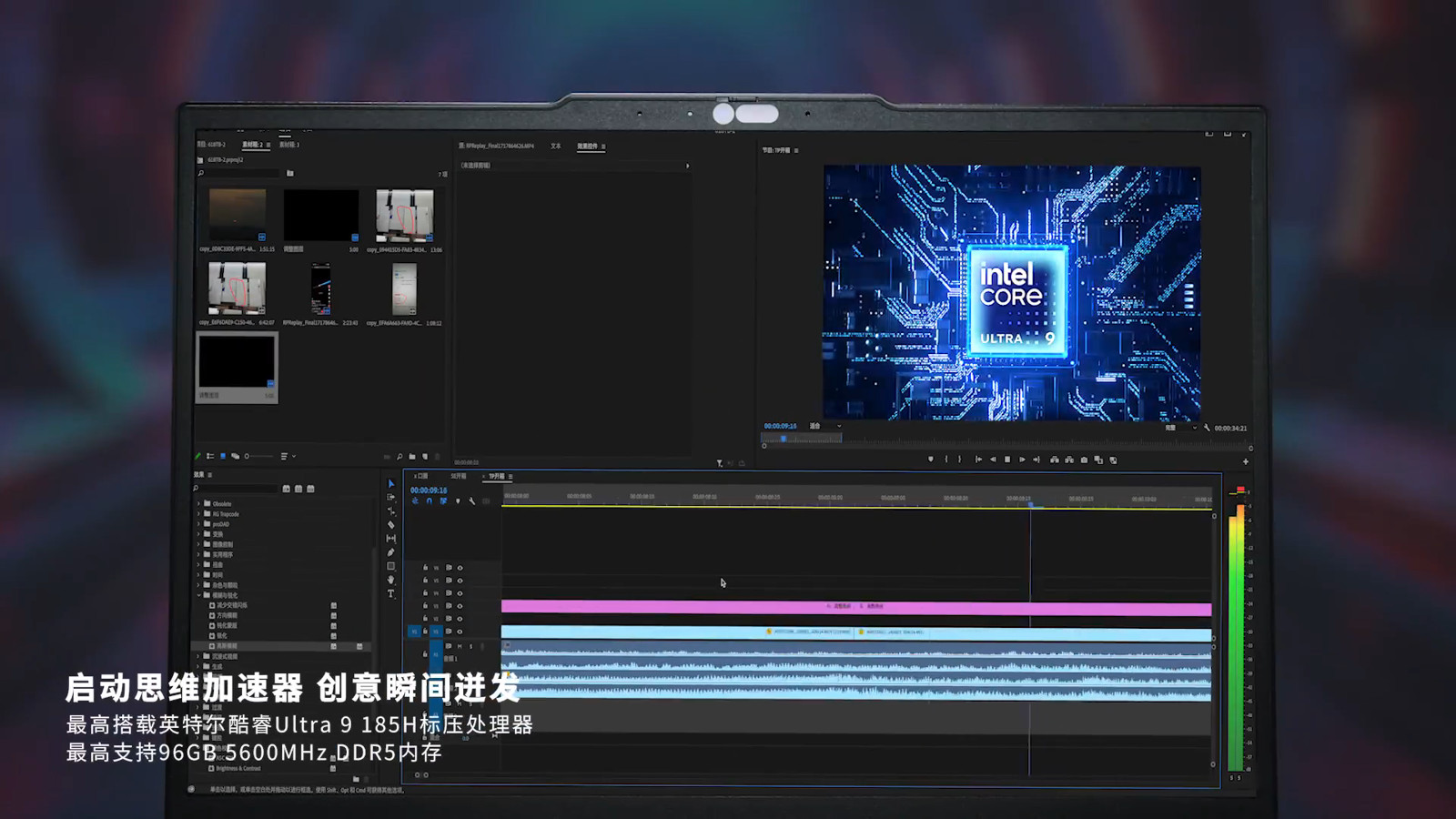Viewport: 1456px width, 819px height.
Task: Select the Rectangle tool
Action: (x=391, y=566)
